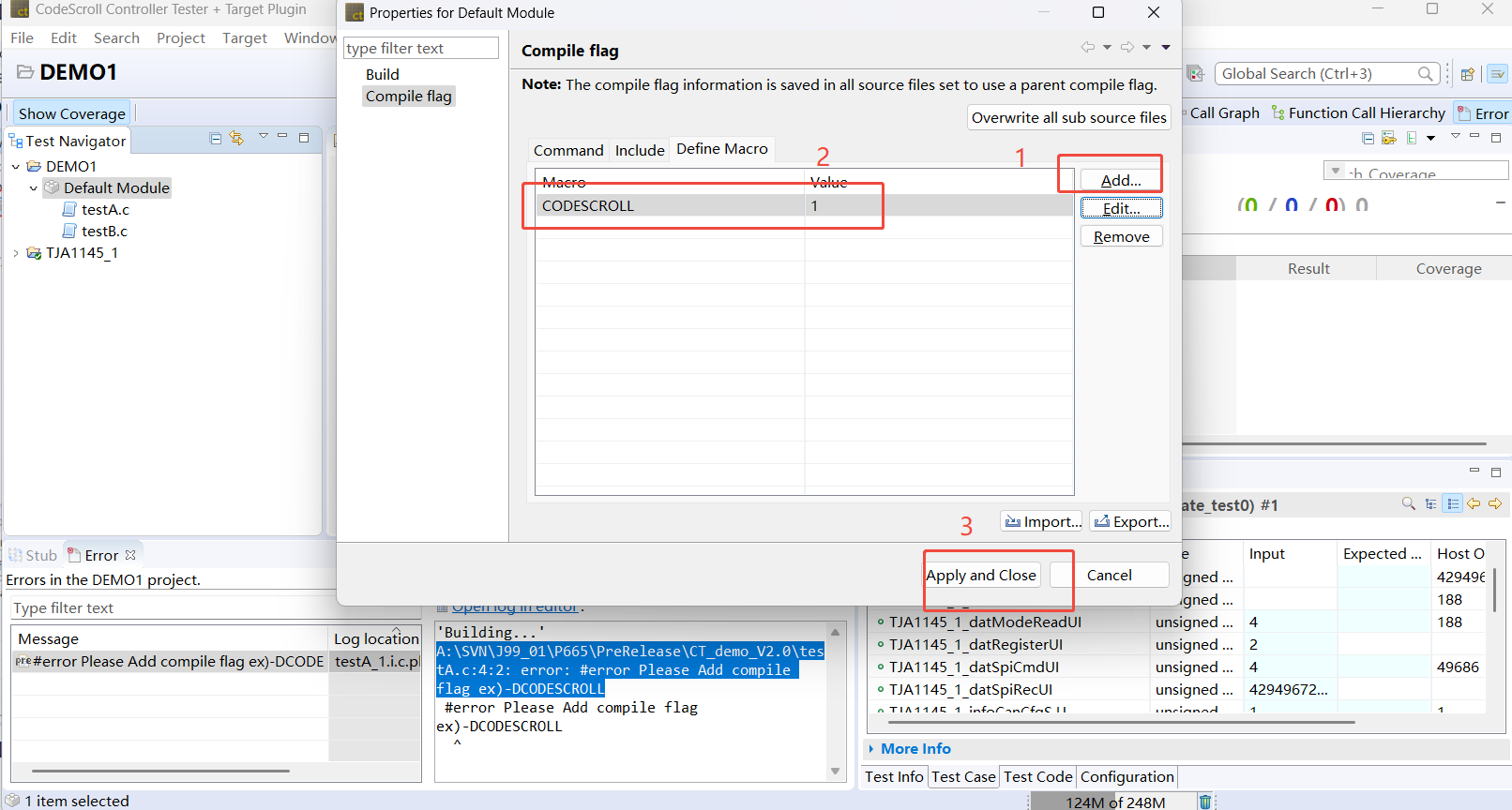Open back history dropdown arrow
The width and height of the screenshot is (1512, 810).
pos(1108,47)
